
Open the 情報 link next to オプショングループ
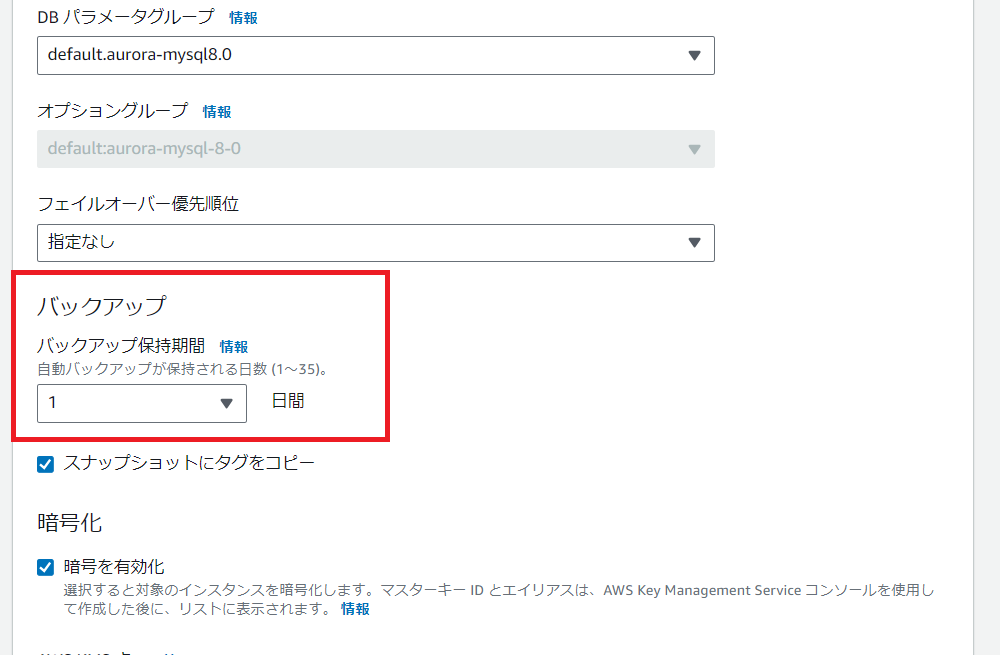tap(217, 112)
